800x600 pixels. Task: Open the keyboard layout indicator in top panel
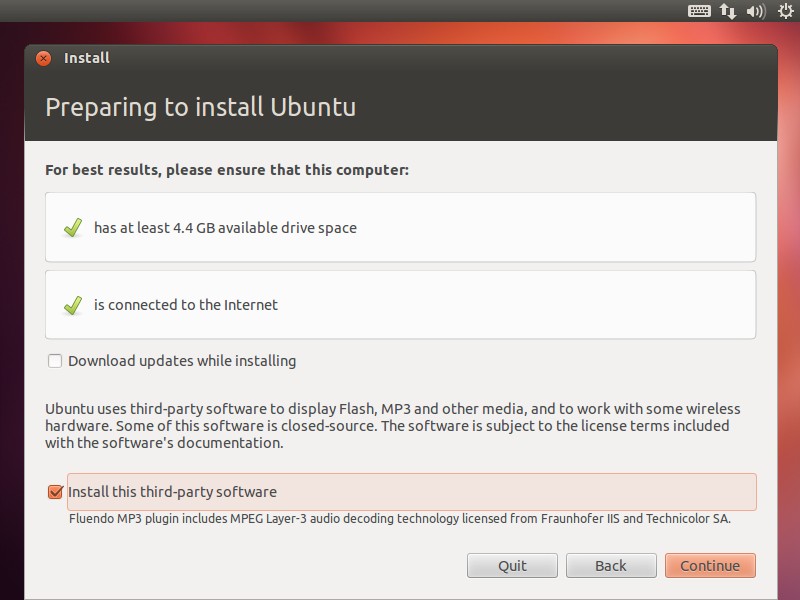699,11
